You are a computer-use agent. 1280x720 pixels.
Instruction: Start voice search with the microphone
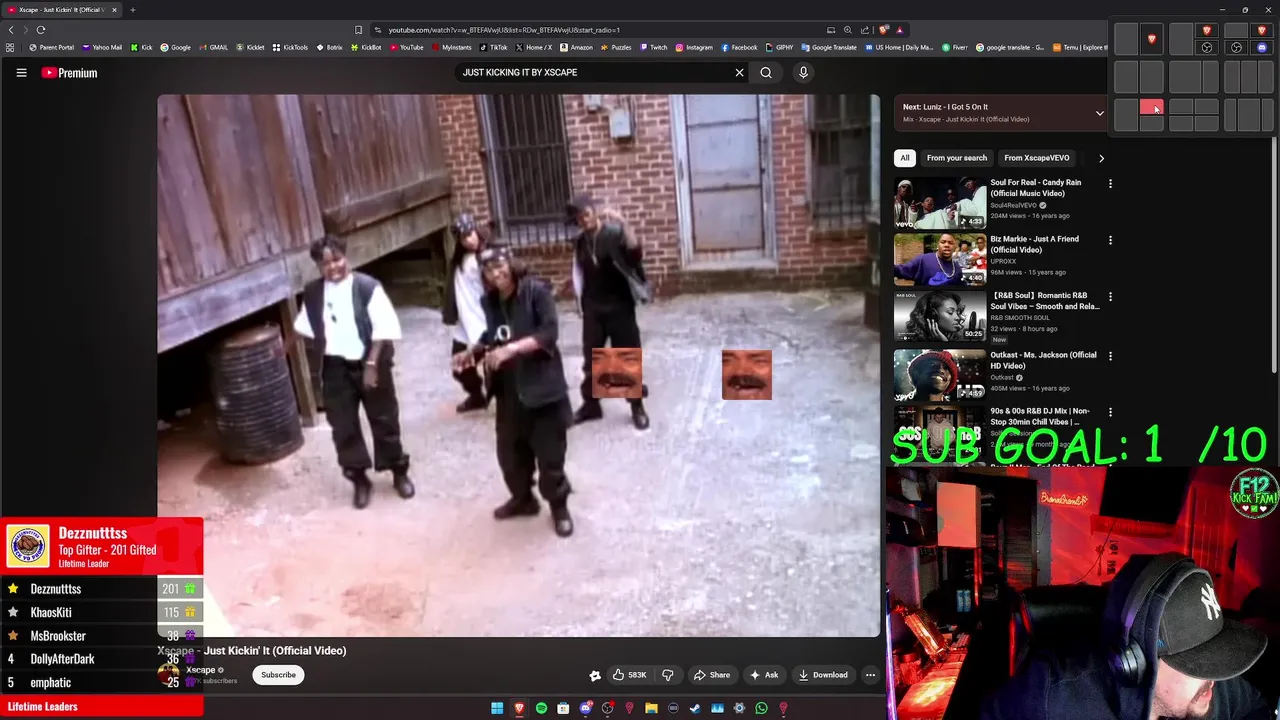(803, 72)
